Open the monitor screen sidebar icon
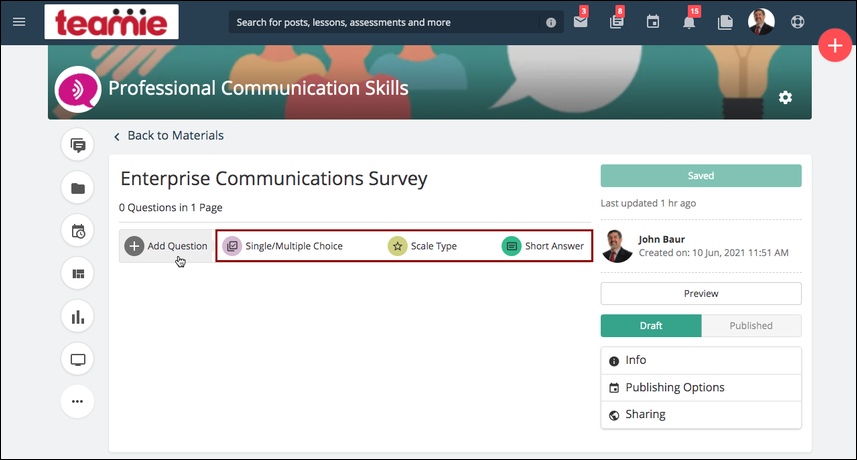Viewport: 857px width, 460px height. pos(78,359)
